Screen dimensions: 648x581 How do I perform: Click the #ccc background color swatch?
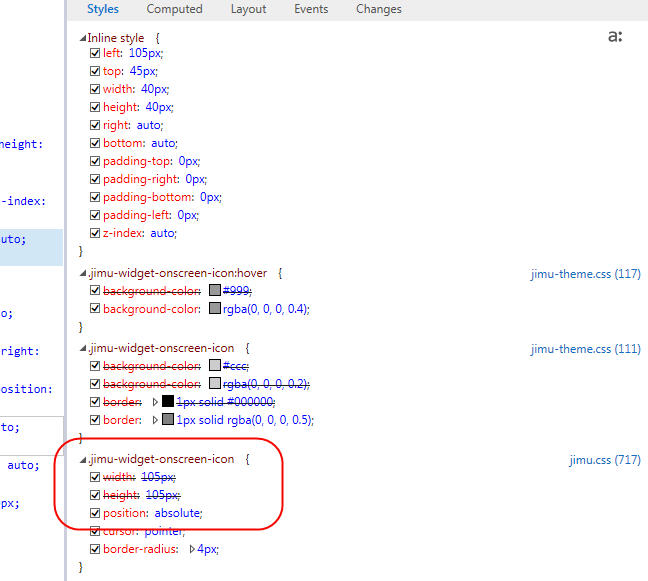coord(215,365)
